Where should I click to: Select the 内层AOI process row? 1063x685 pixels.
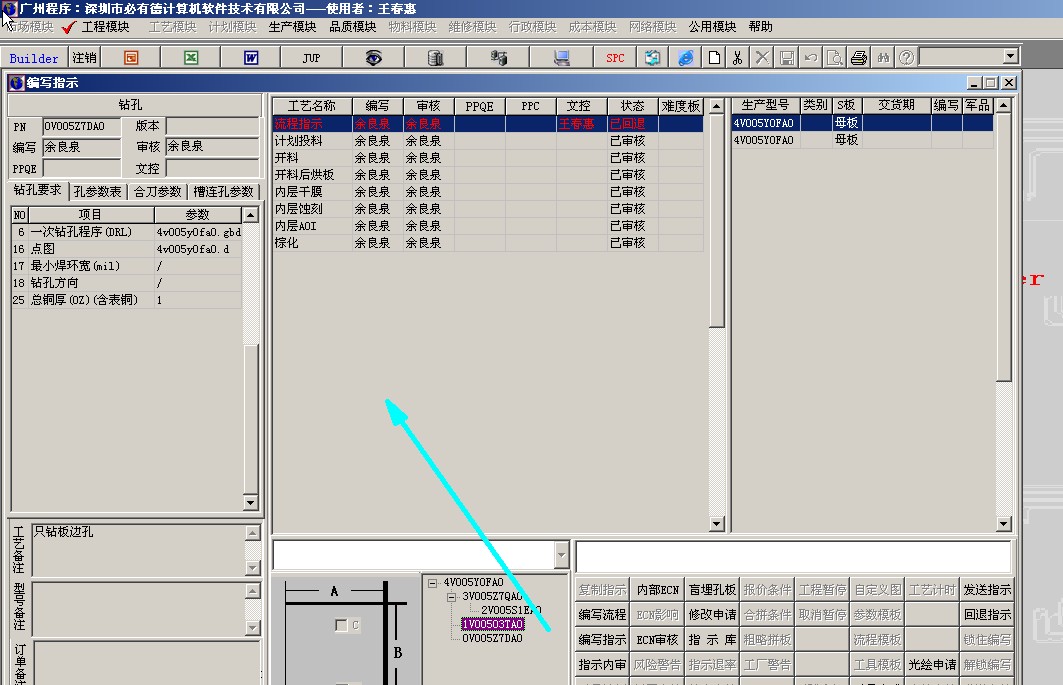coord(488,226)
